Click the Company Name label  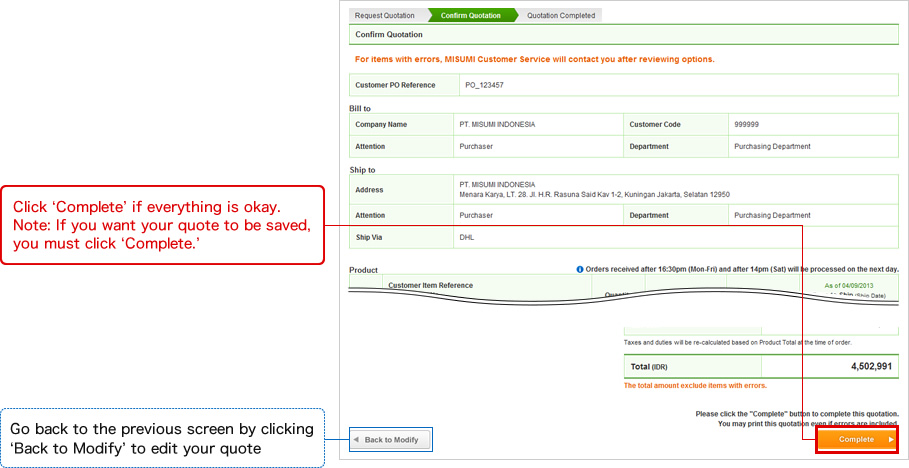pyautogui.click(x=381, y=125)
